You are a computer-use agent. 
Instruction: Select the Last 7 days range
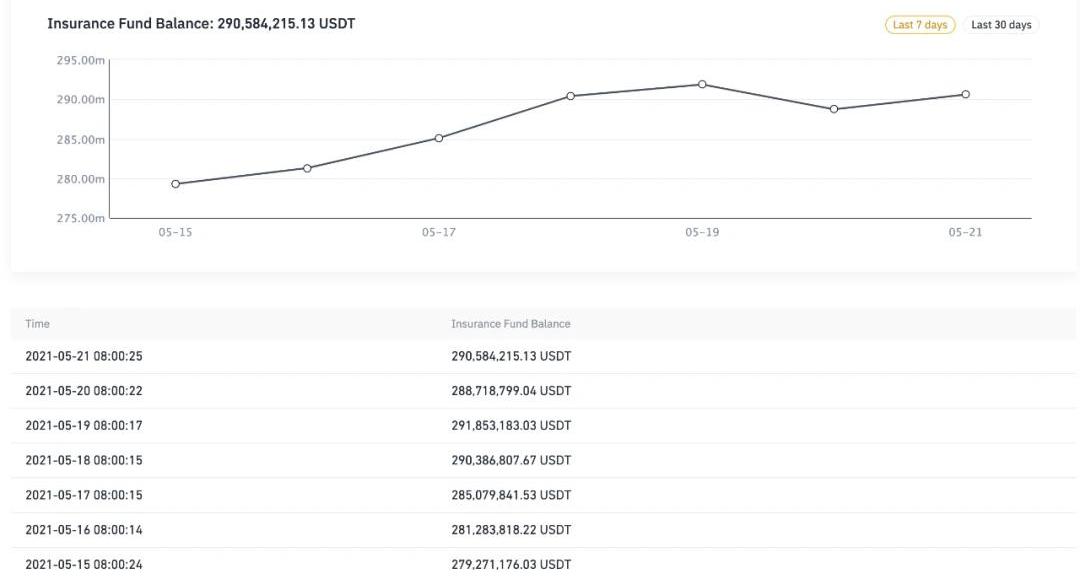tap(920, 25)
